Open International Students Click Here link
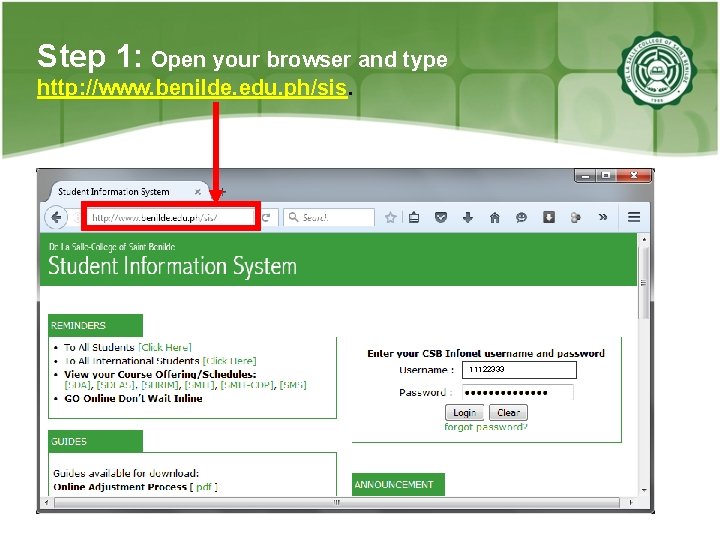This screenshot has height=540, width=720. [230, 361]
